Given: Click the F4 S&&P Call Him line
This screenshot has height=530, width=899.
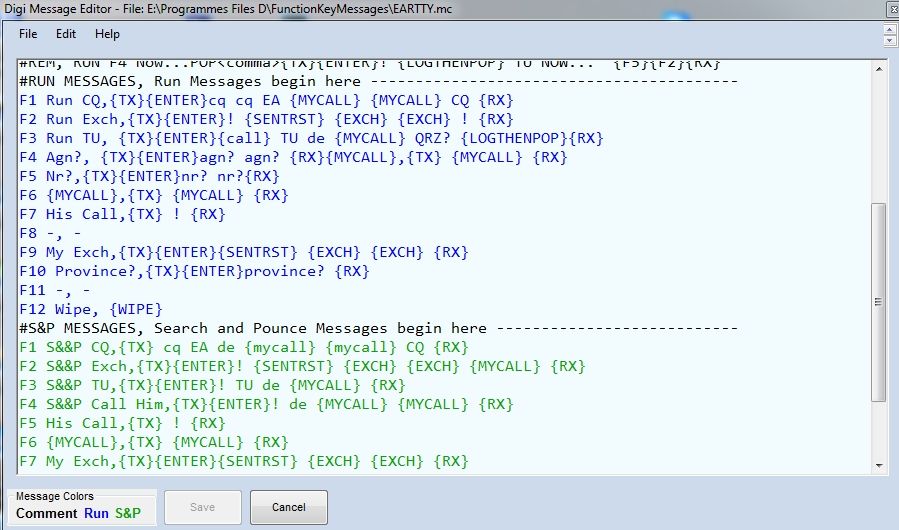Looking at the screenshot, I should (266, 404).
